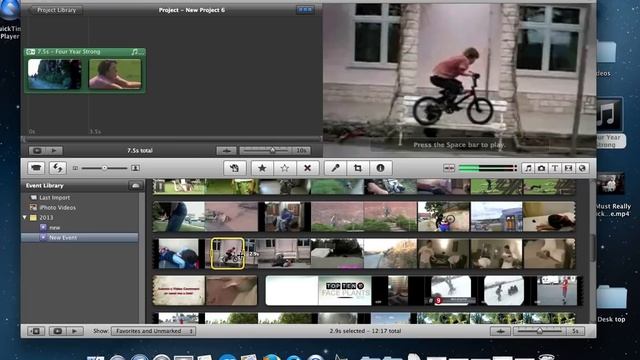
Task: Click the green '7.5s – Four Year Strong' audio header
Action: coord(84,52)
